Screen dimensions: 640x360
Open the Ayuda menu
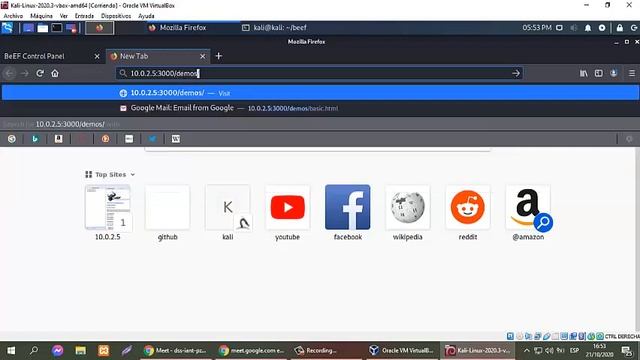click(146, 16)
